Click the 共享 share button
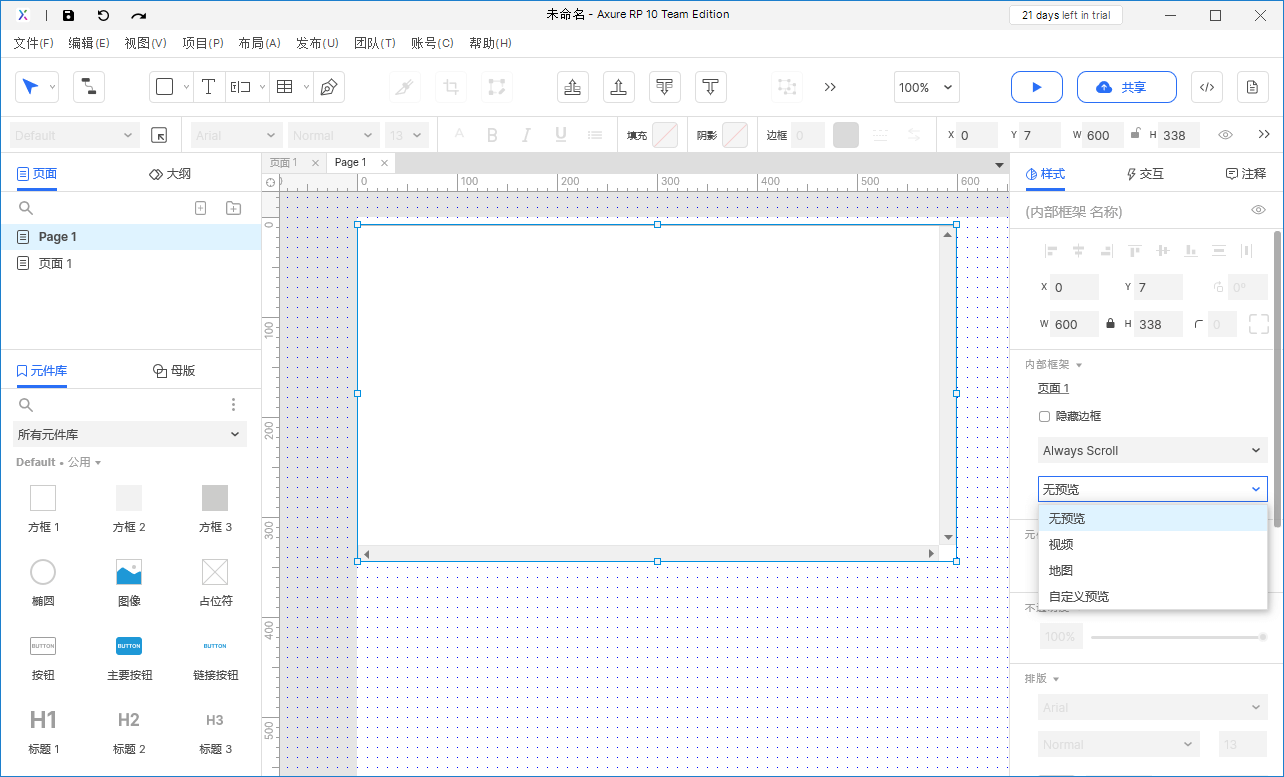This screenshot has height=777, width=1284. (x=1126, y=87)
